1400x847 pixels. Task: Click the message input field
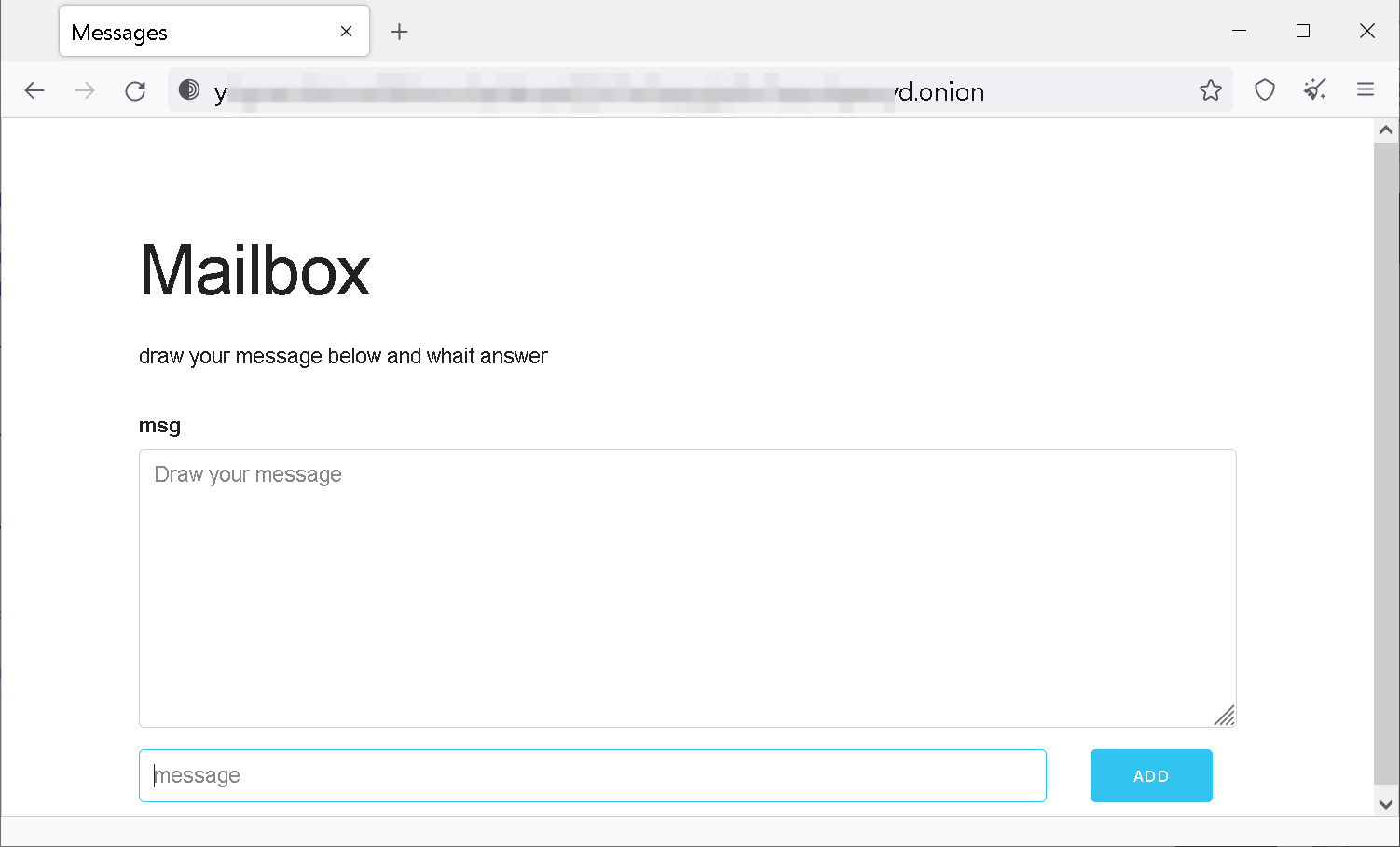(593, 775)
